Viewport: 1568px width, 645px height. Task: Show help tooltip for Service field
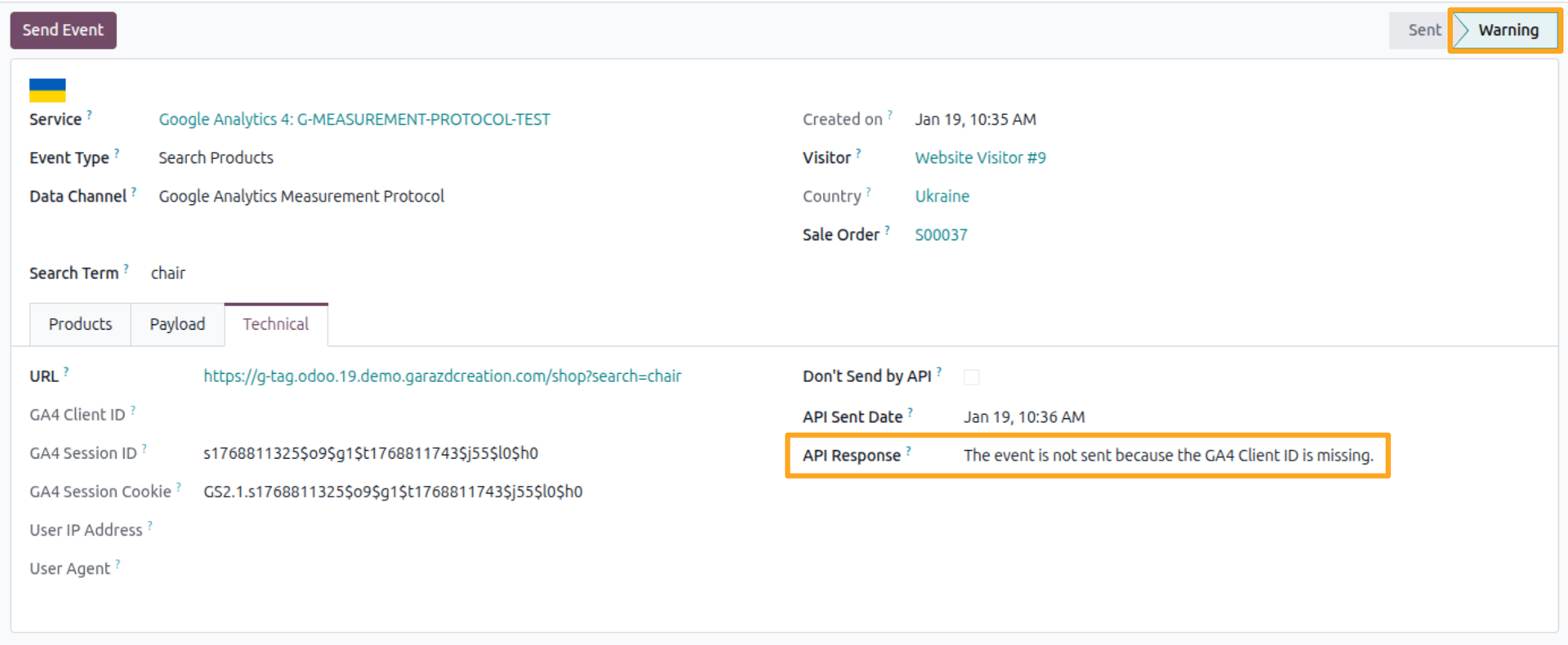(90, 115)
